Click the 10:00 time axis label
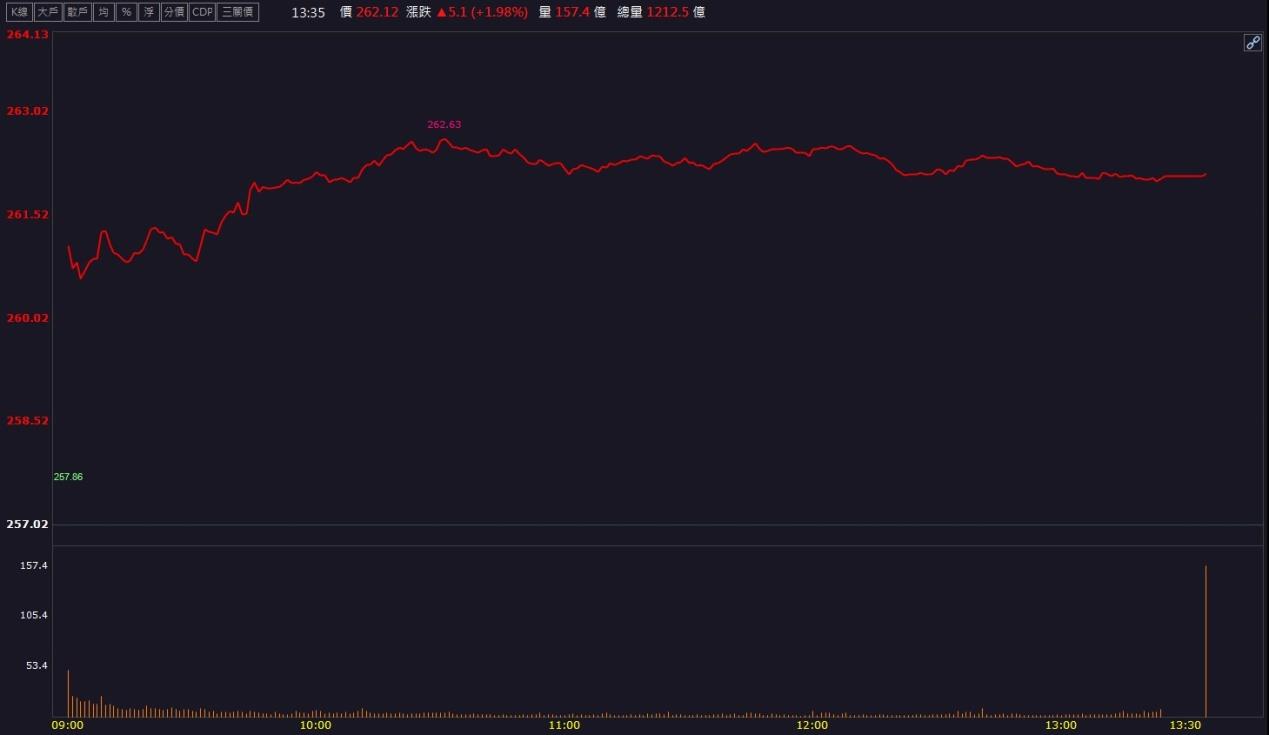Image resolution: width=1269 pixels, height=735 pixels. coord(316,725)
